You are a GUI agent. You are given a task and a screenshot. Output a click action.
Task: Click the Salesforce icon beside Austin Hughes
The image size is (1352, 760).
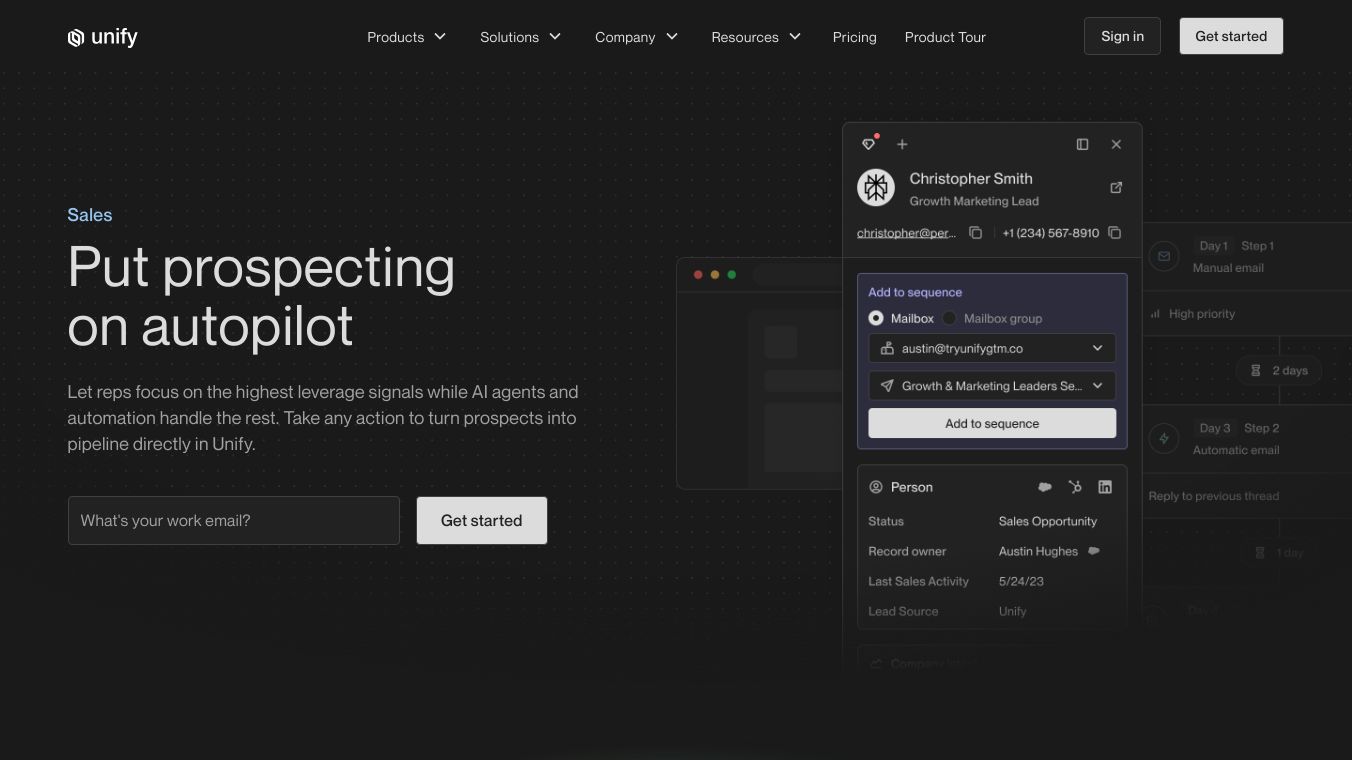tap(1094, 551)
